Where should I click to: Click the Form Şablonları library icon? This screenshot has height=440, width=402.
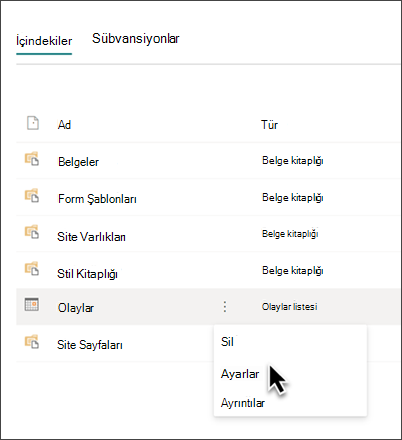click(x=32, y=196)
